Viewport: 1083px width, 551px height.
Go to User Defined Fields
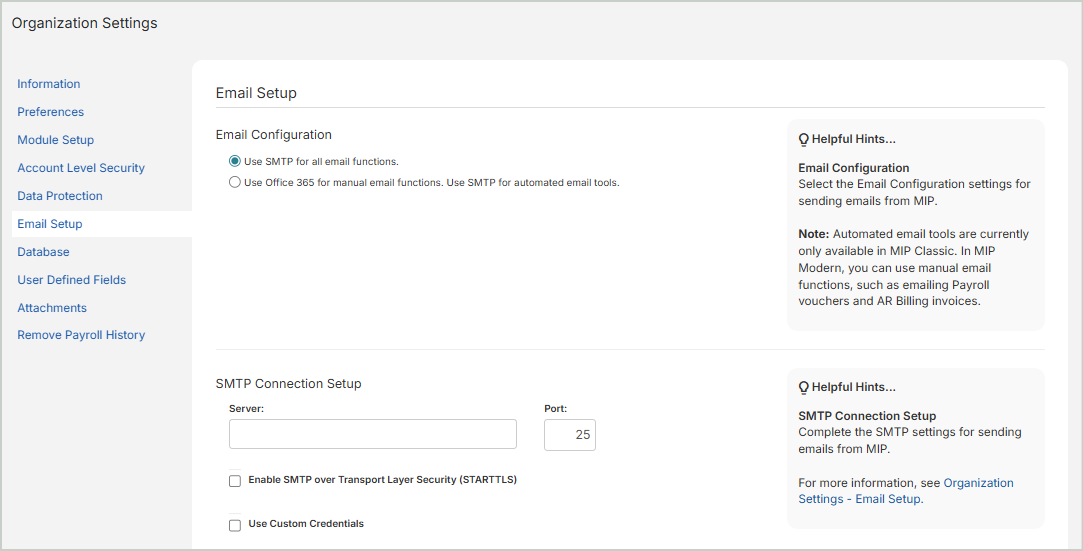click(x=72, y=280)
